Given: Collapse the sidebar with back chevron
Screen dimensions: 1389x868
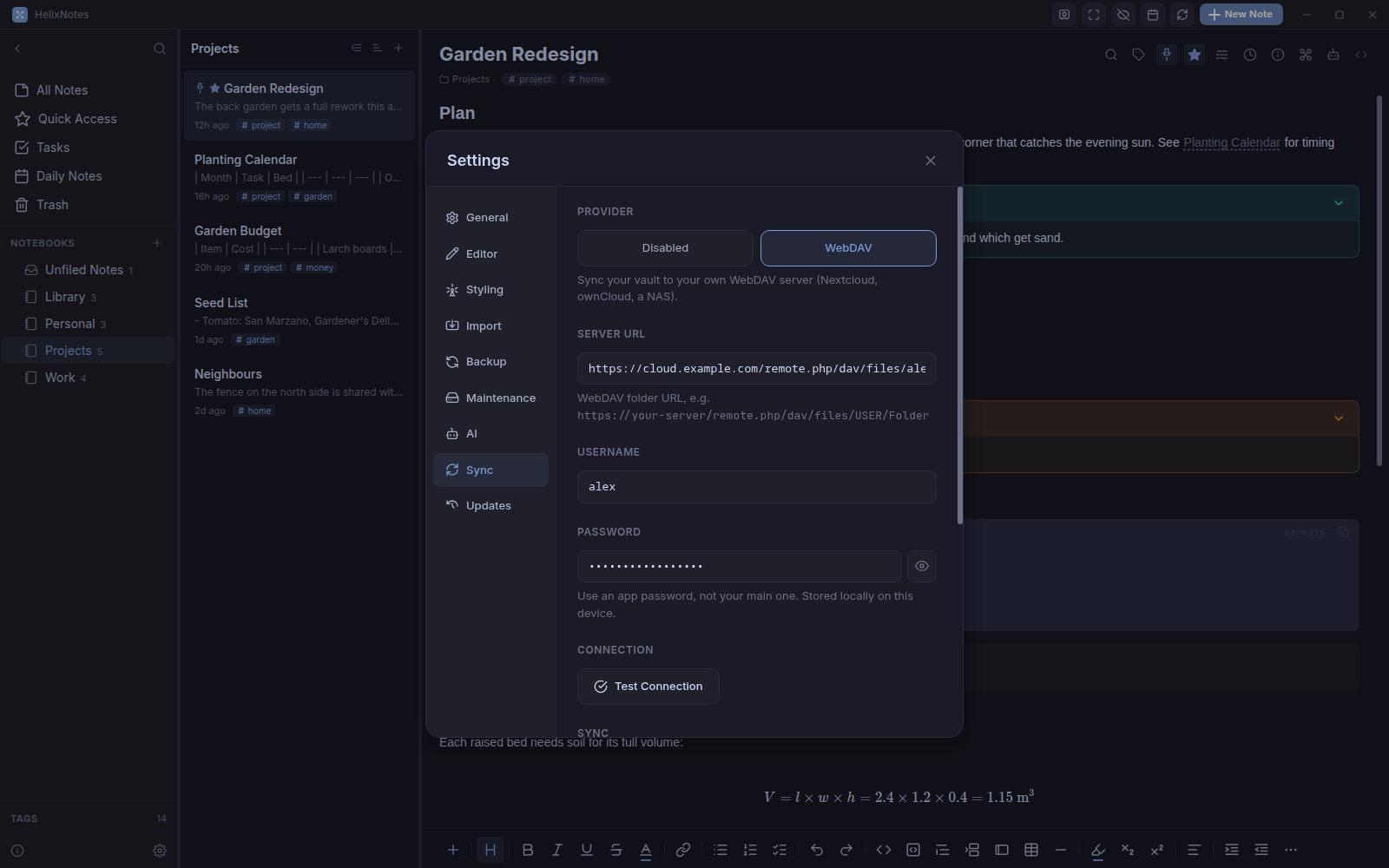Looking at the screenshot, I should pos(17,49).
